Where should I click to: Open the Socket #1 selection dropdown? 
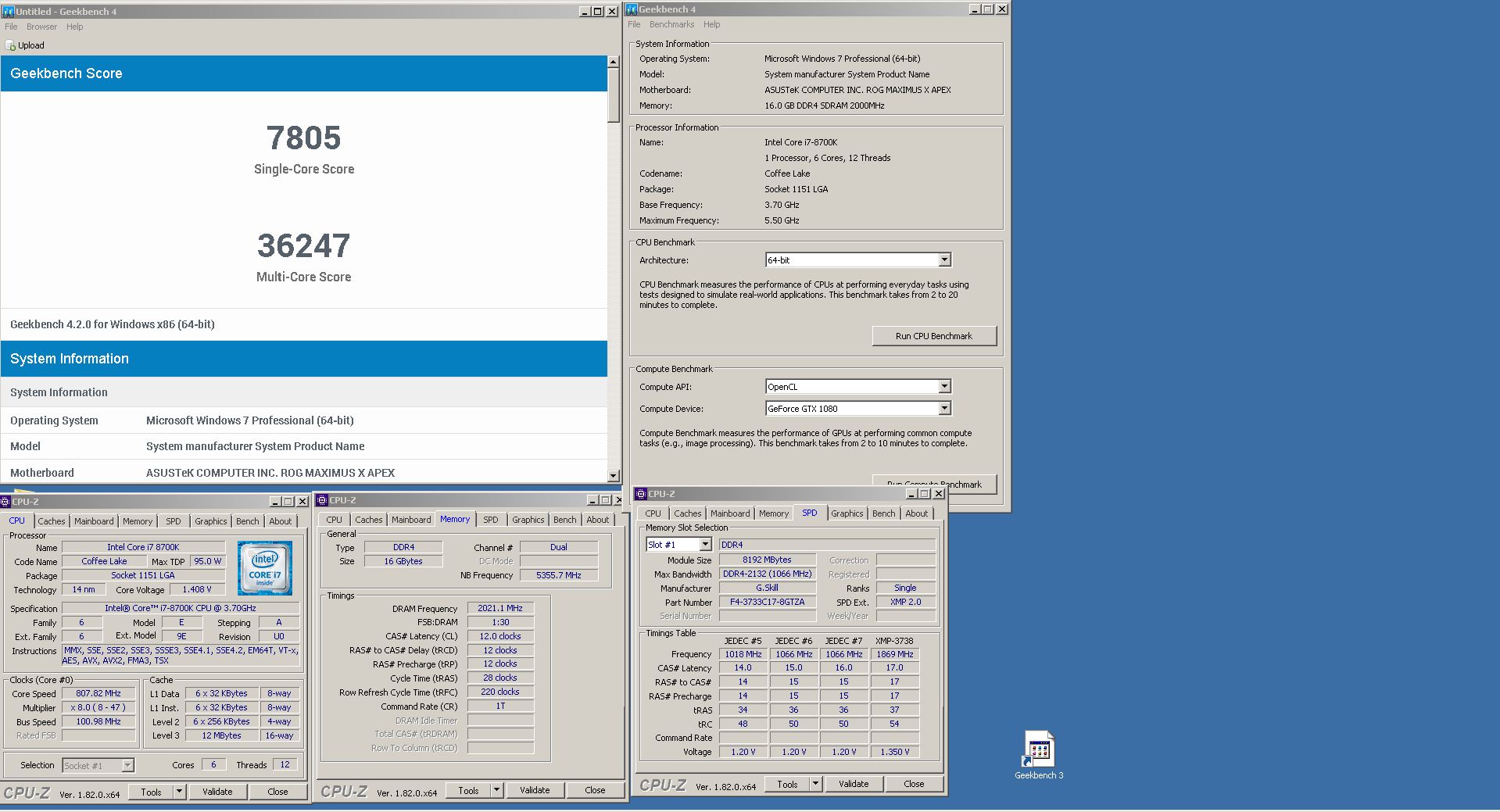click(127, 765)
